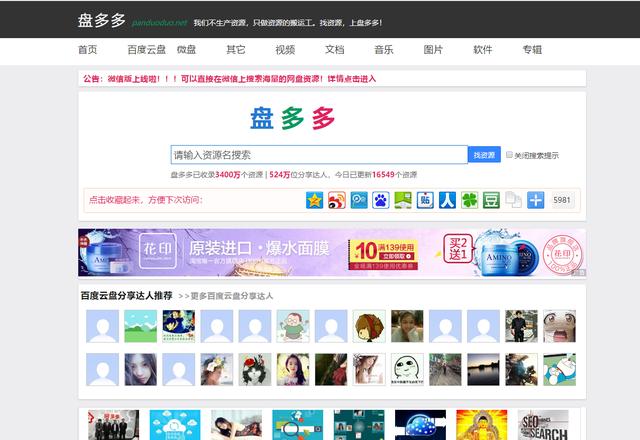Click the red 3400万 resource count
Image resolution: width=640 pixels, height=440 pixels.
228,175
